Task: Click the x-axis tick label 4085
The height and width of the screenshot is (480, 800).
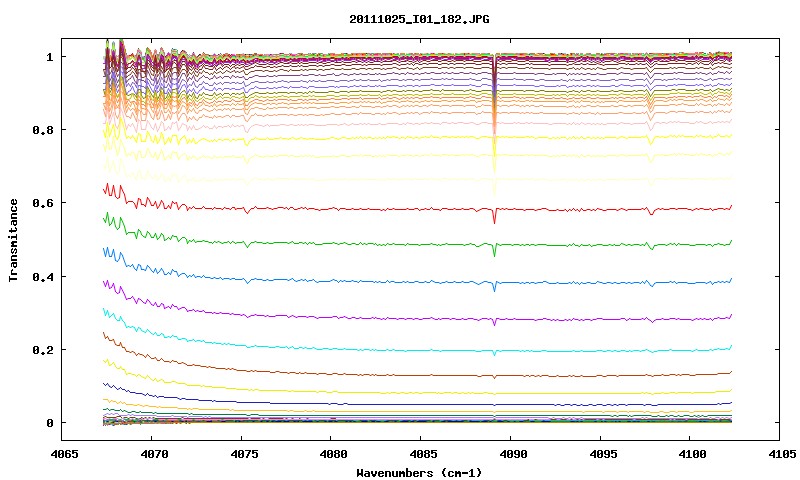Action: pyautogui.click(x=423, y=454)
